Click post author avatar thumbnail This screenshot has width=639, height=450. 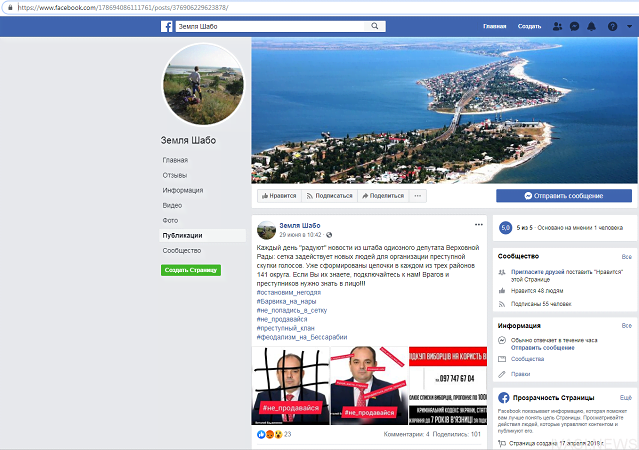tap(267, 230)
